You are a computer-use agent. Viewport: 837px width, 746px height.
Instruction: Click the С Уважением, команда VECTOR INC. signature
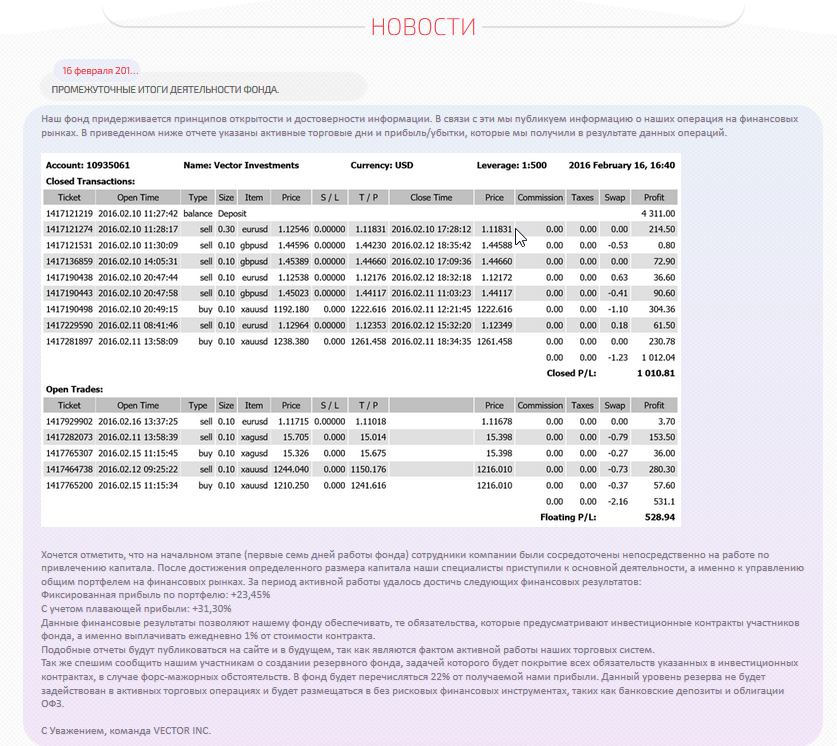pyautogui.click(x=126, y=731)
